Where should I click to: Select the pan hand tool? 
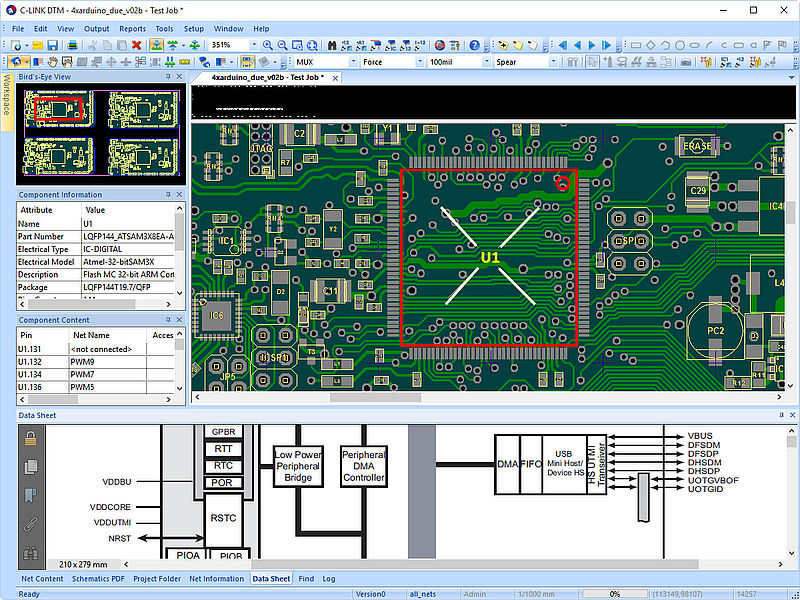[52, 62]
